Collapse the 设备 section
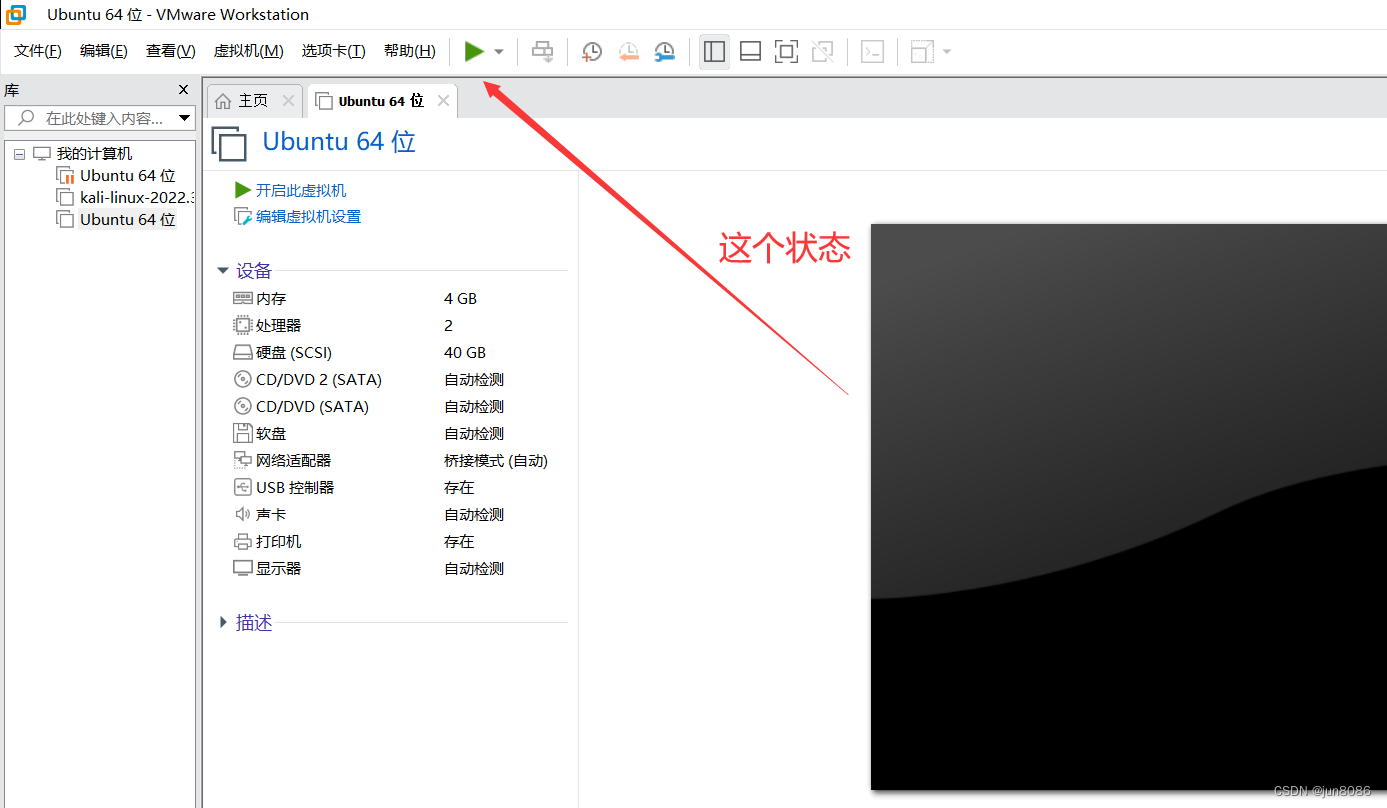Image resolution: width=1387 pixels, height=808 pixels. click(x=222, y=271)
